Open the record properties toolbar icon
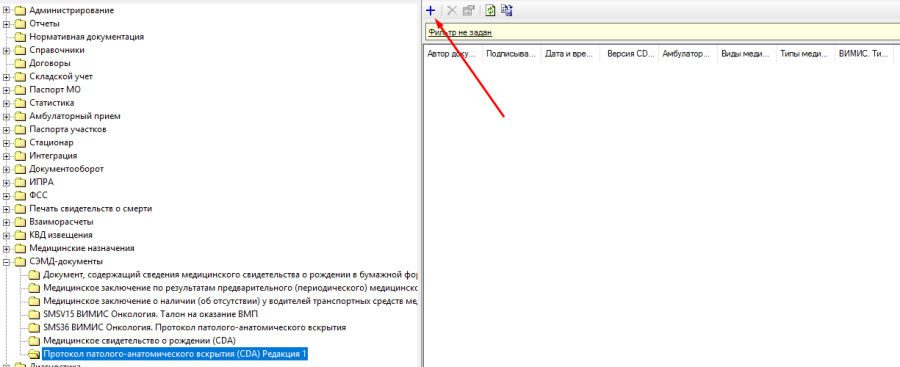Image resolution: width=900 pixels, height=367 pixels. click(x=468, y=10)
